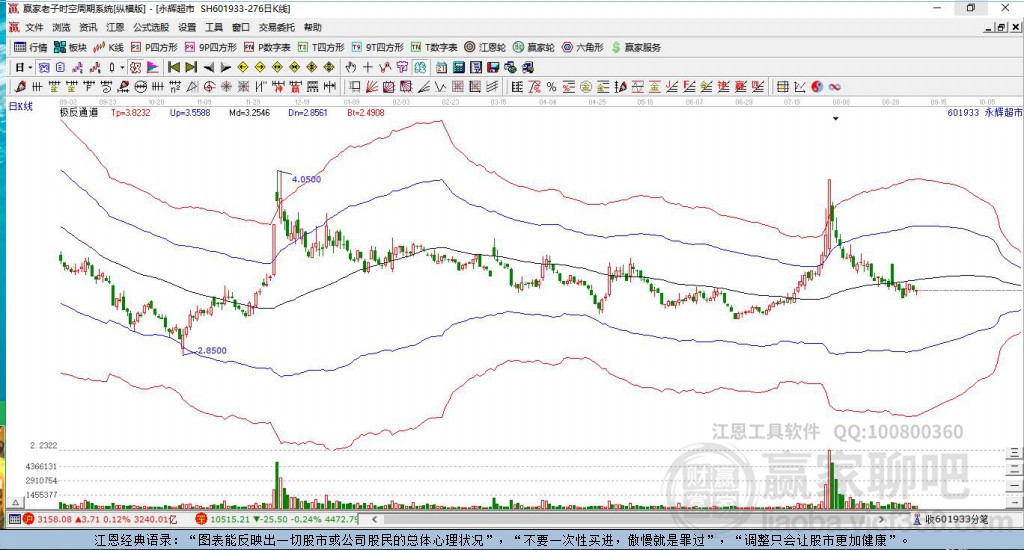Click the Dn=2.8561 indicator value
This screenshot has height=550, width=1024.
(308, 112)
